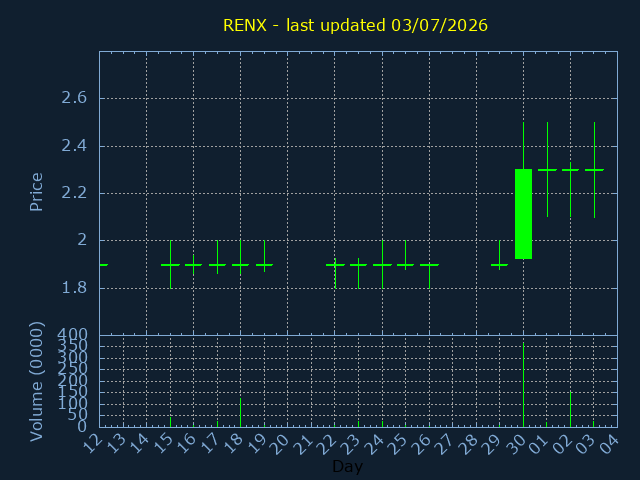Viewport: 640px width, 480px height.
Task: Click the day 01 price candlestick
Action: tap(547, 169)
